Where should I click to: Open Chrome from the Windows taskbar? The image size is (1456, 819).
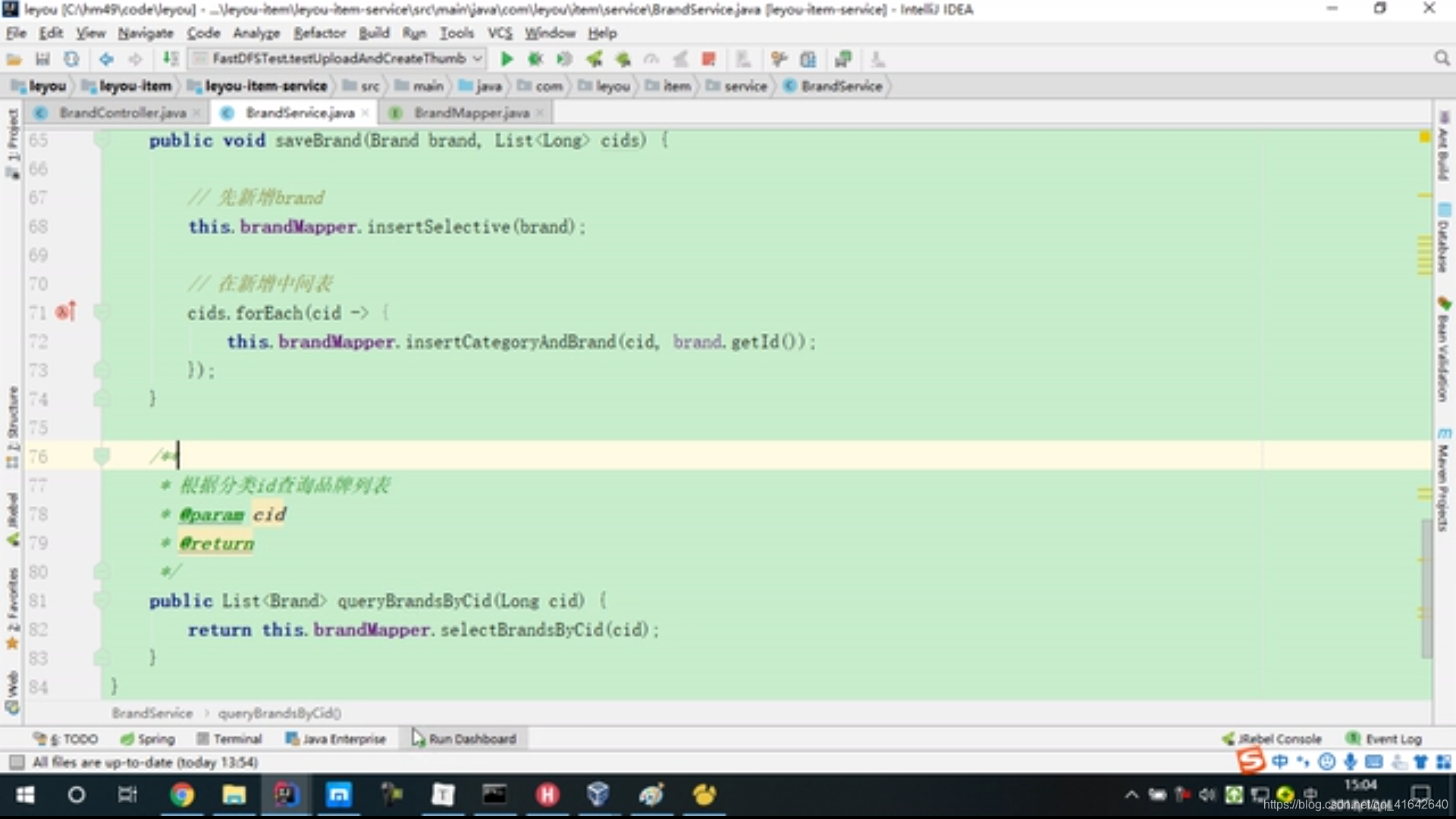pyautogui.click(x=181, y=794)
